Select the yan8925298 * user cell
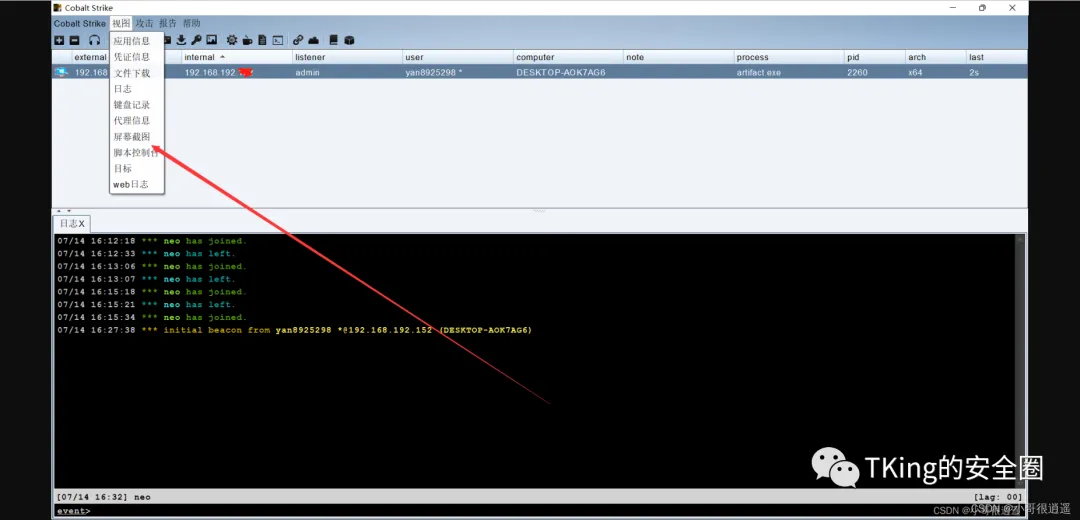This screenshot has width=1080, height=520. click(x=458, y=72)
